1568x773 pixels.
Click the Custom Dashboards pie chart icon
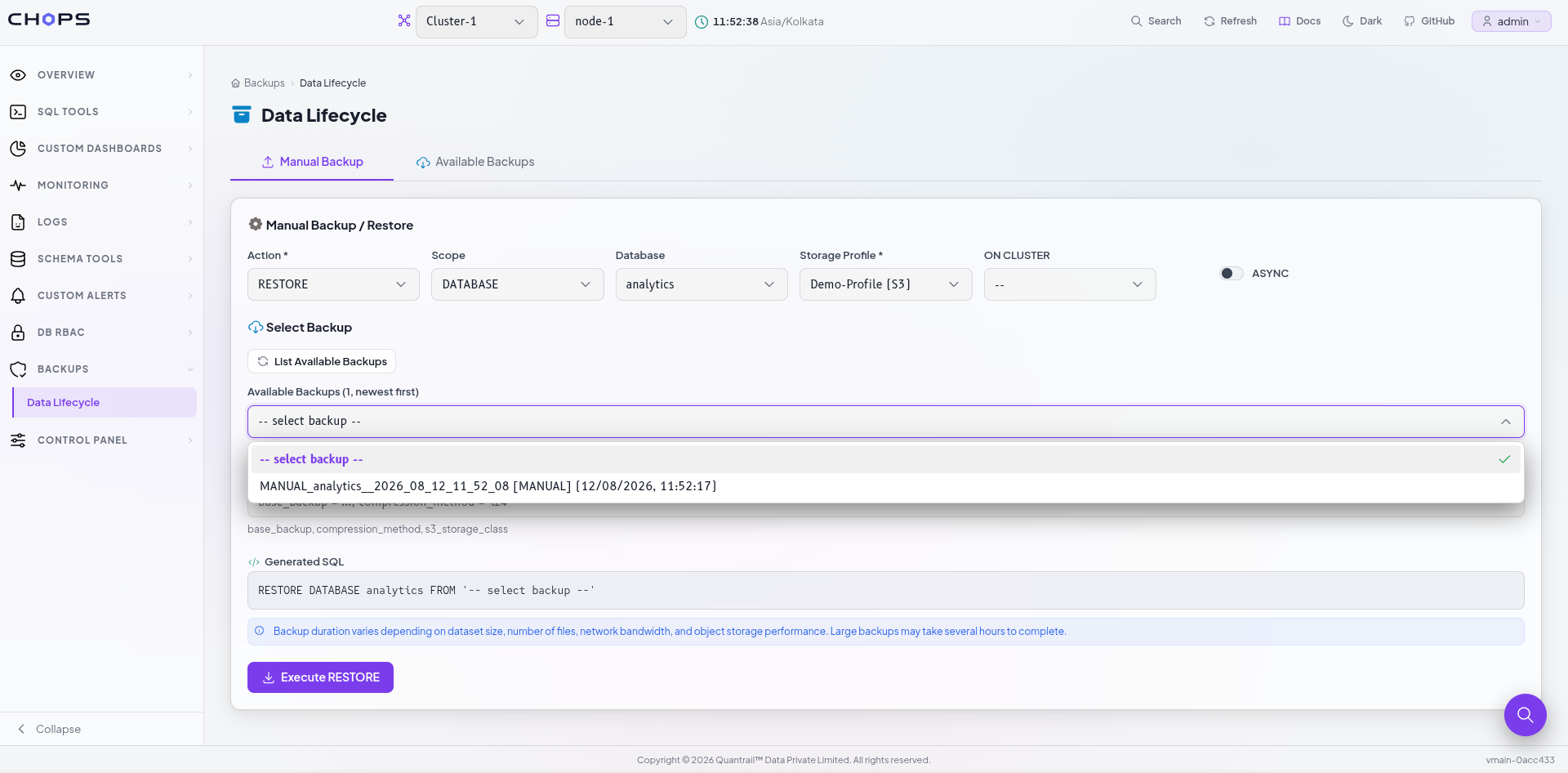pyautogui.click(x=18, y=149)
